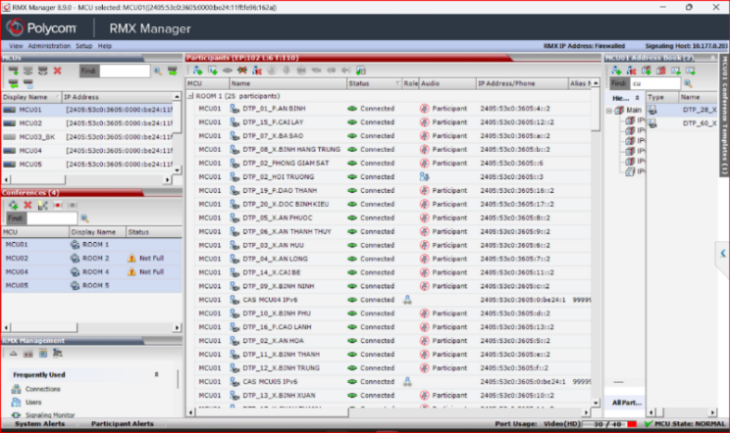Click Add Participant from Address Book icon
Screen dimensions: 730x433
[x=213, y=70]
